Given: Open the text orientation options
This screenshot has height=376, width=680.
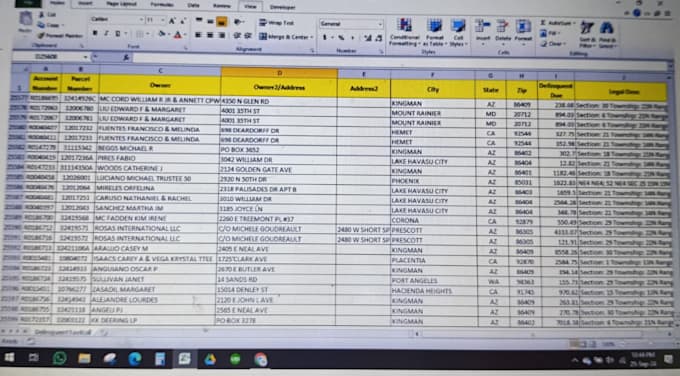Looking at the screenshot, I should pos(238,22).
